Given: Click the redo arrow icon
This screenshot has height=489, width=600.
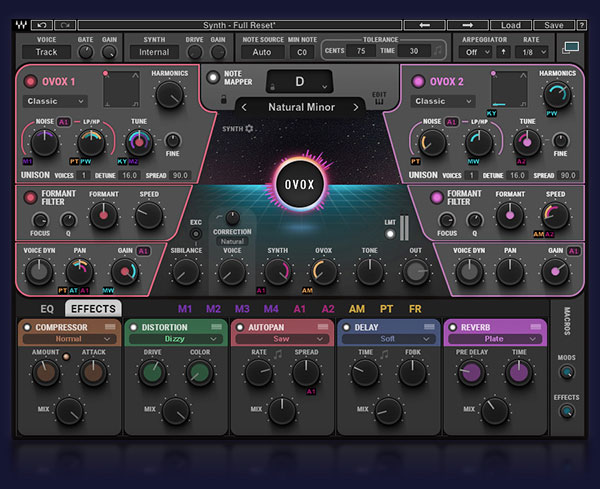Looking at the screenshot, I should [65, 25].
